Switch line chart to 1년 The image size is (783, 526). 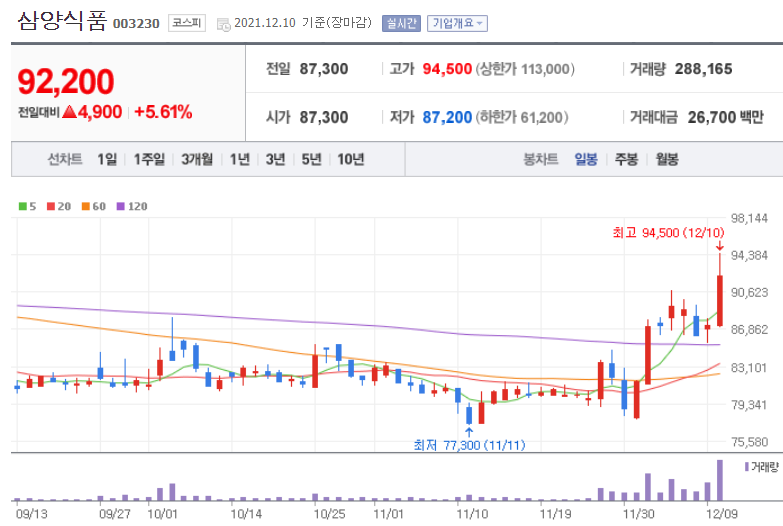pos(240,159)
